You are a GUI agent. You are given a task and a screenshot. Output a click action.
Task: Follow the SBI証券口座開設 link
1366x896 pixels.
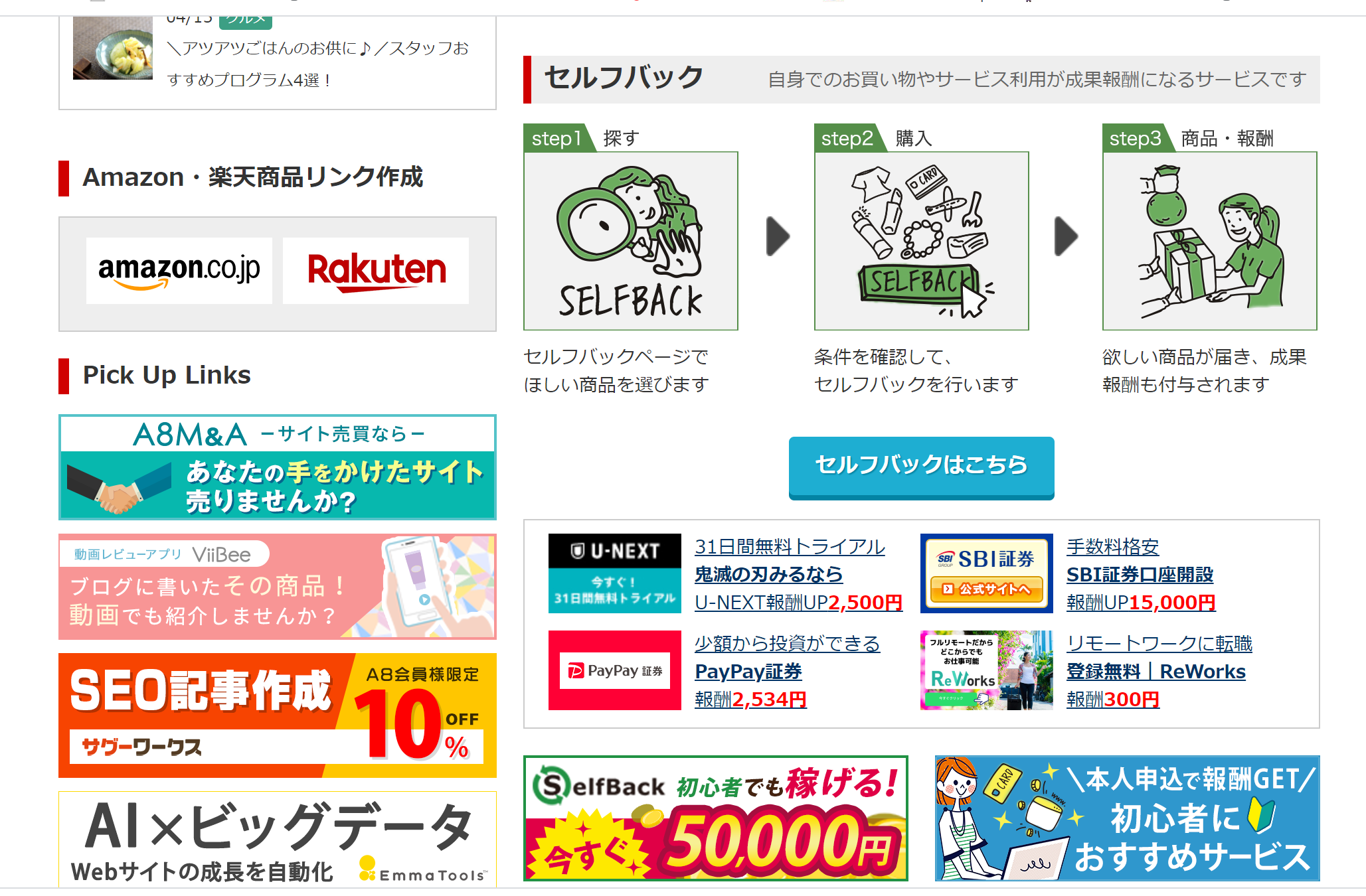click(x=1140, y=574)
